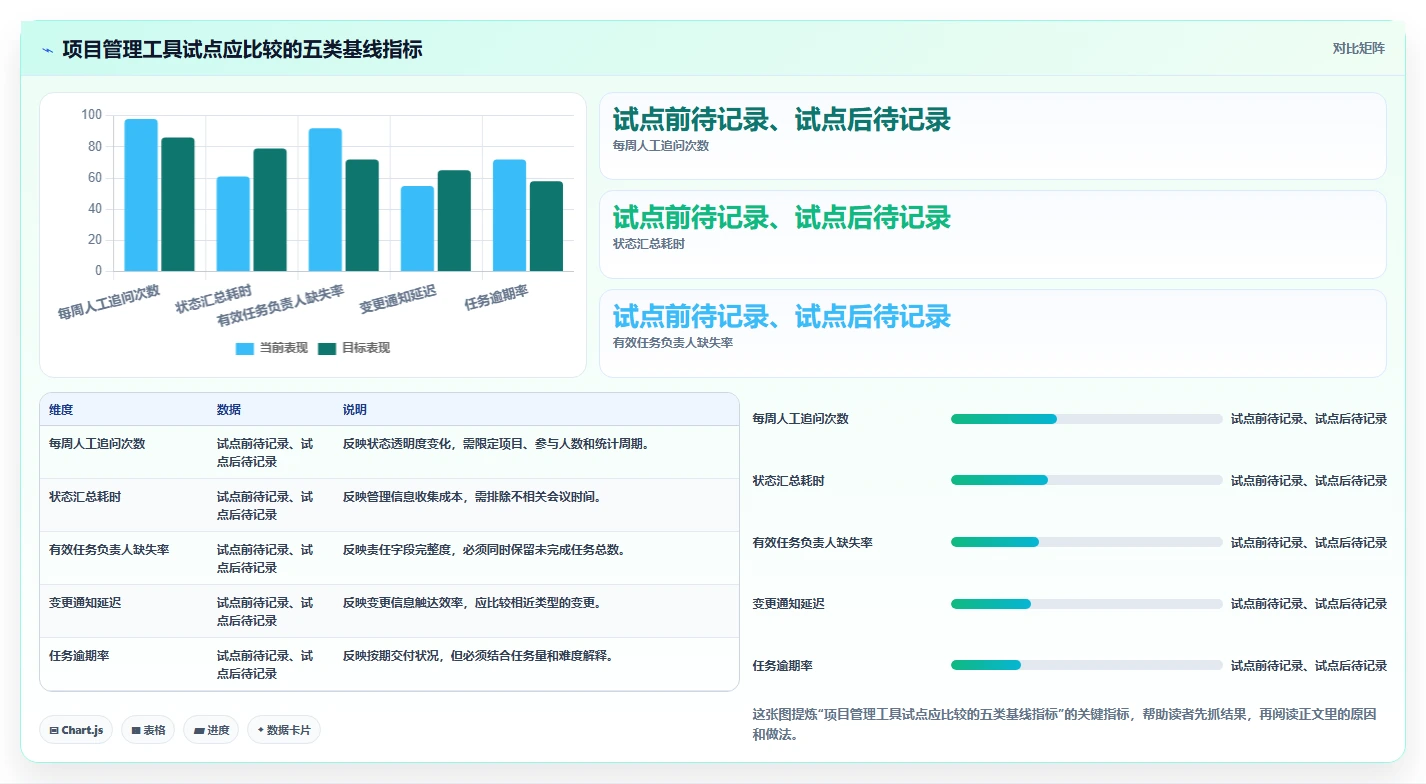
Task: Click the 100 label on the chart y-axis
Action: point(91,115)
